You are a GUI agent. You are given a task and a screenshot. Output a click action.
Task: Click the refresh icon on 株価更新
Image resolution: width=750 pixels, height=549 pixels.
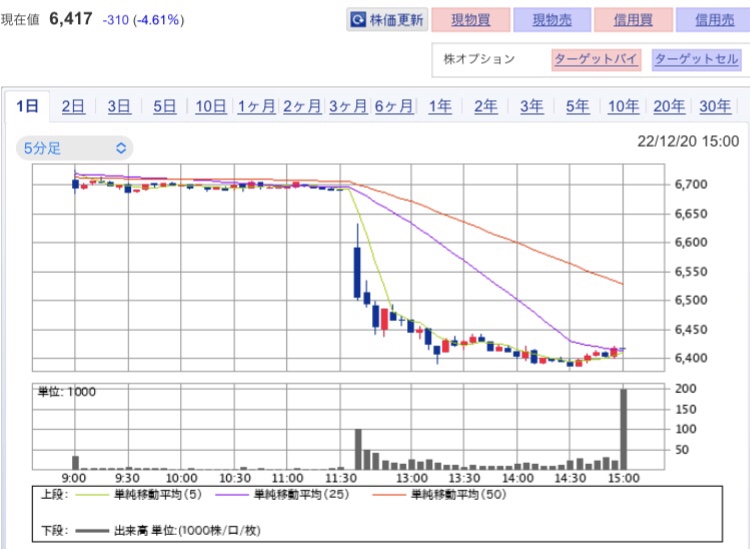pyautogui.click(x=358, y=20)
